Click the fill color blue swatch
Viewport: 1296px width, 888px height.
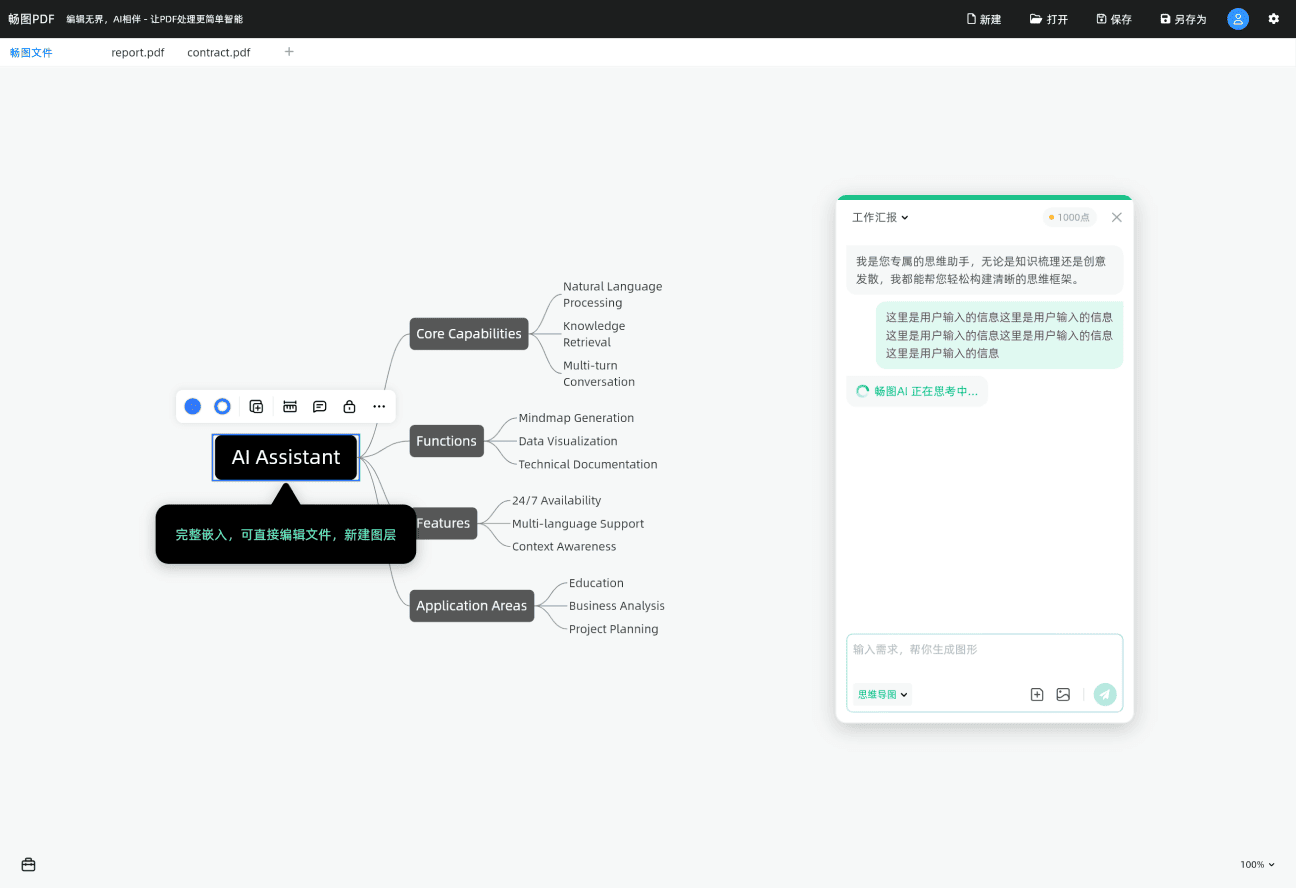coord(193,406)
